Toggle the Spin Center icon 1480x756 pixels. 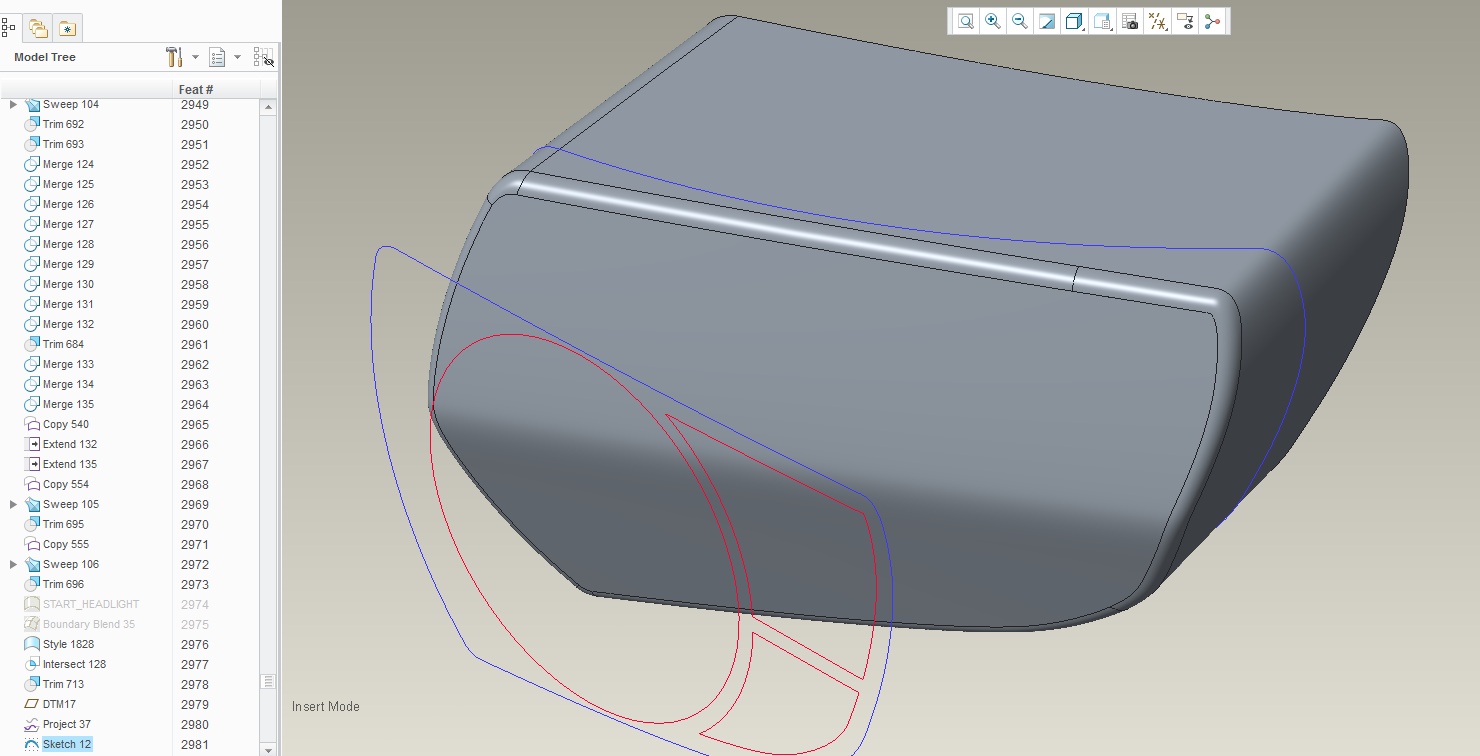point(1213,22)
